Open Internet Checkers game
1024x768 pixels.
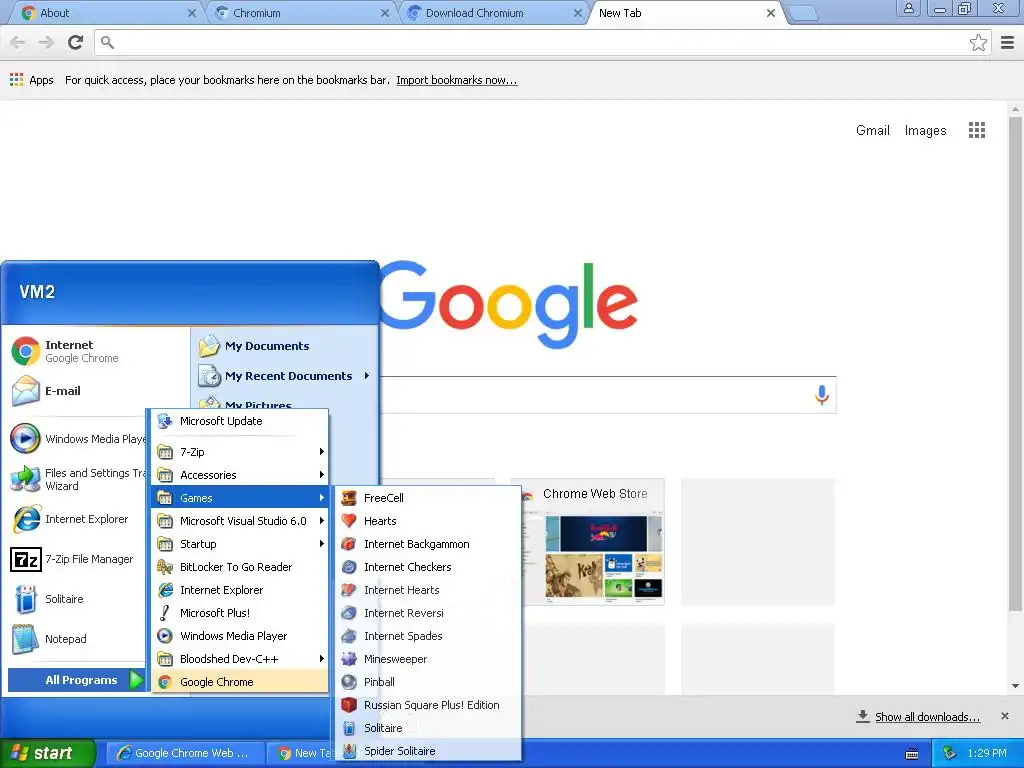pyautogui.click(x=428, y=567)
